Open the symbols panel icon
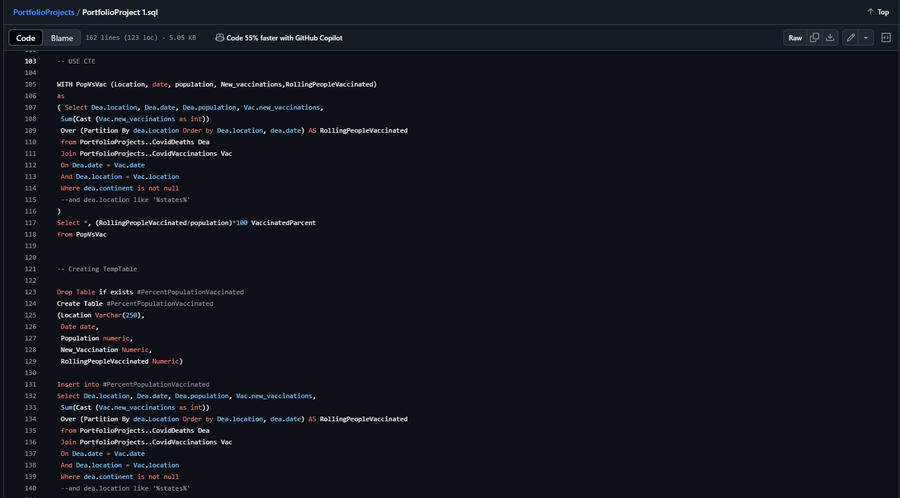Image resolution: width=900 pixels, height=498 pixels. point(886,38)
